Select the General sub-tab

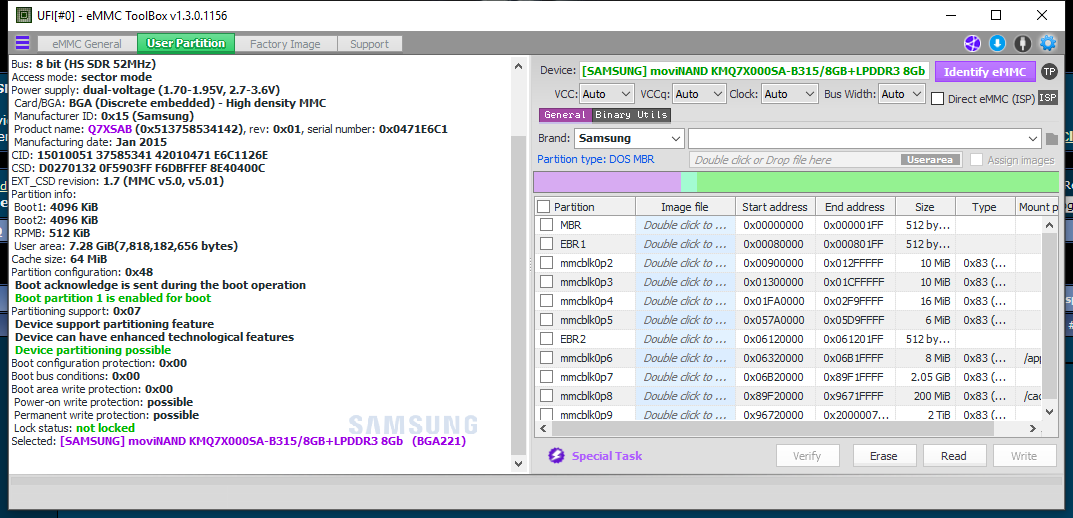(565, 115)
